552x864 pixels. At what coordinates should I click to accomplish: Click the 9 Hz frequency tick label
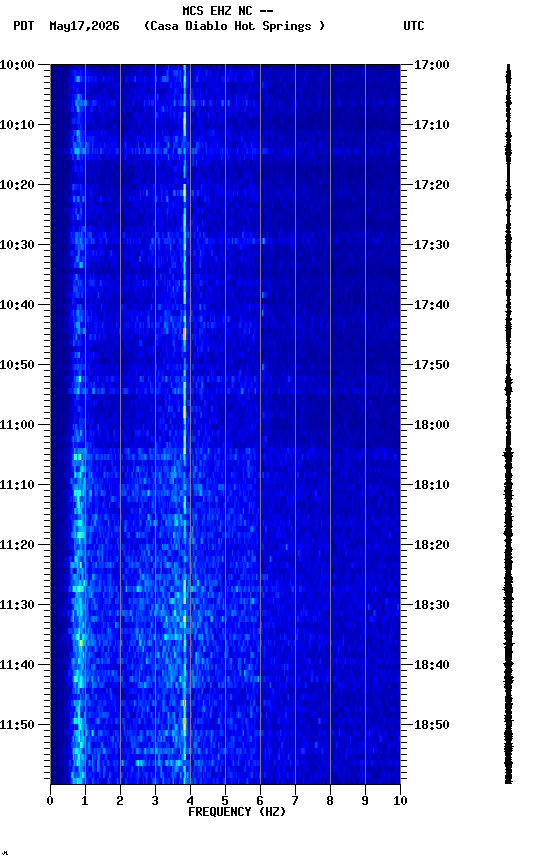[365, 801]
